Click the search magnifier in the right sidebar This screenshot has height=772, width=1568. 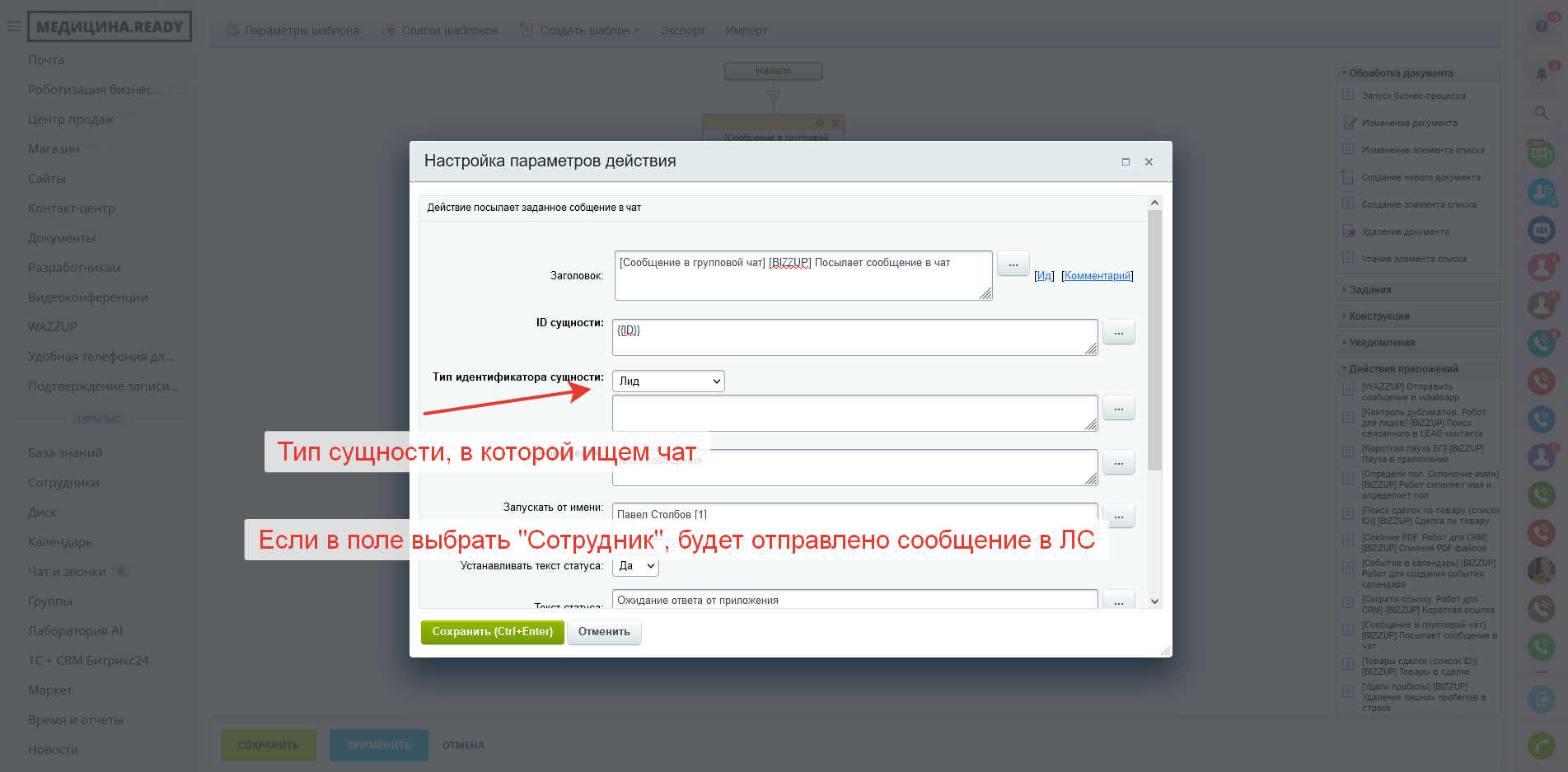(1542, 113)
